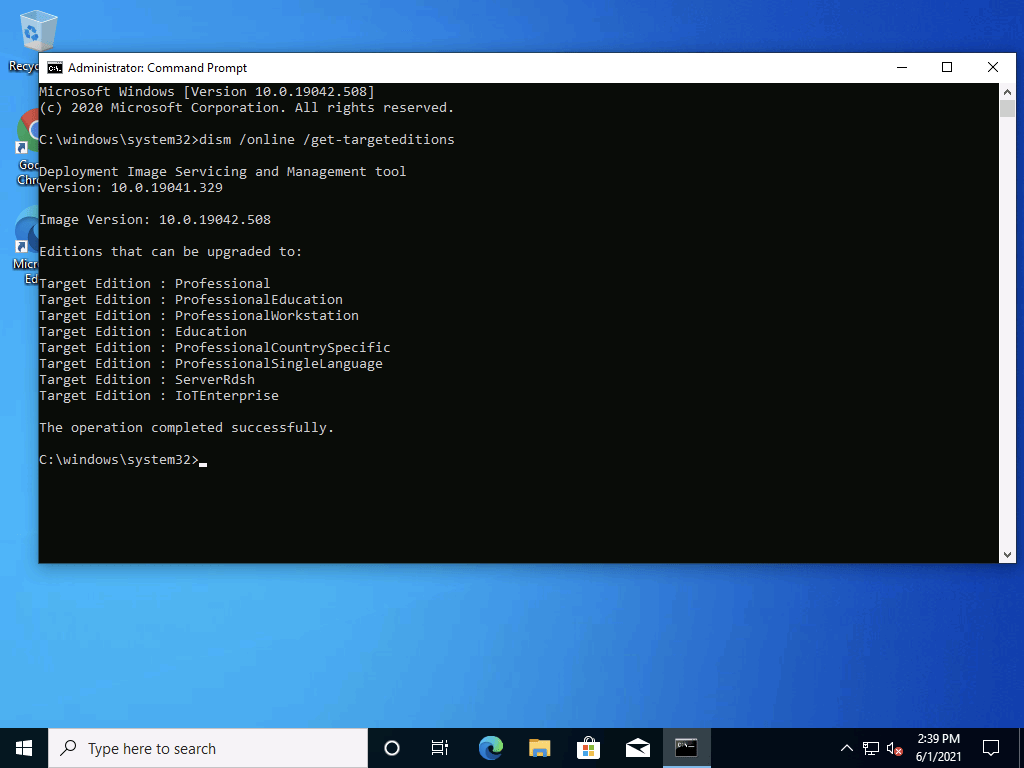Click the console scrollbar thumb
The image size is (1024, 768).
(x=1009, y=110)
